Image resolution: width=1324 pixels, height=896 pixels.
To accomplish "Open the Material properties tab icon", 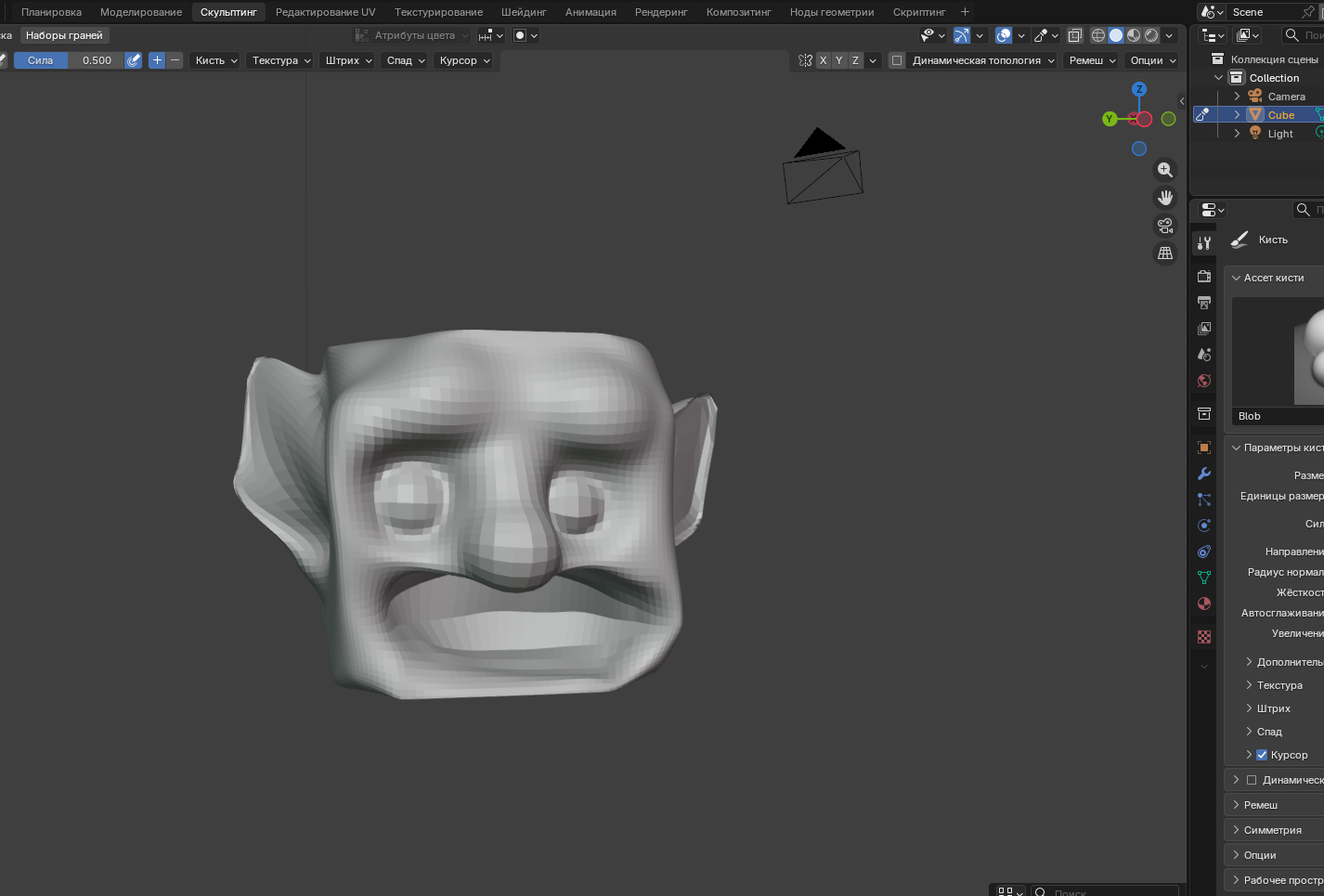I will (1204, 604).
